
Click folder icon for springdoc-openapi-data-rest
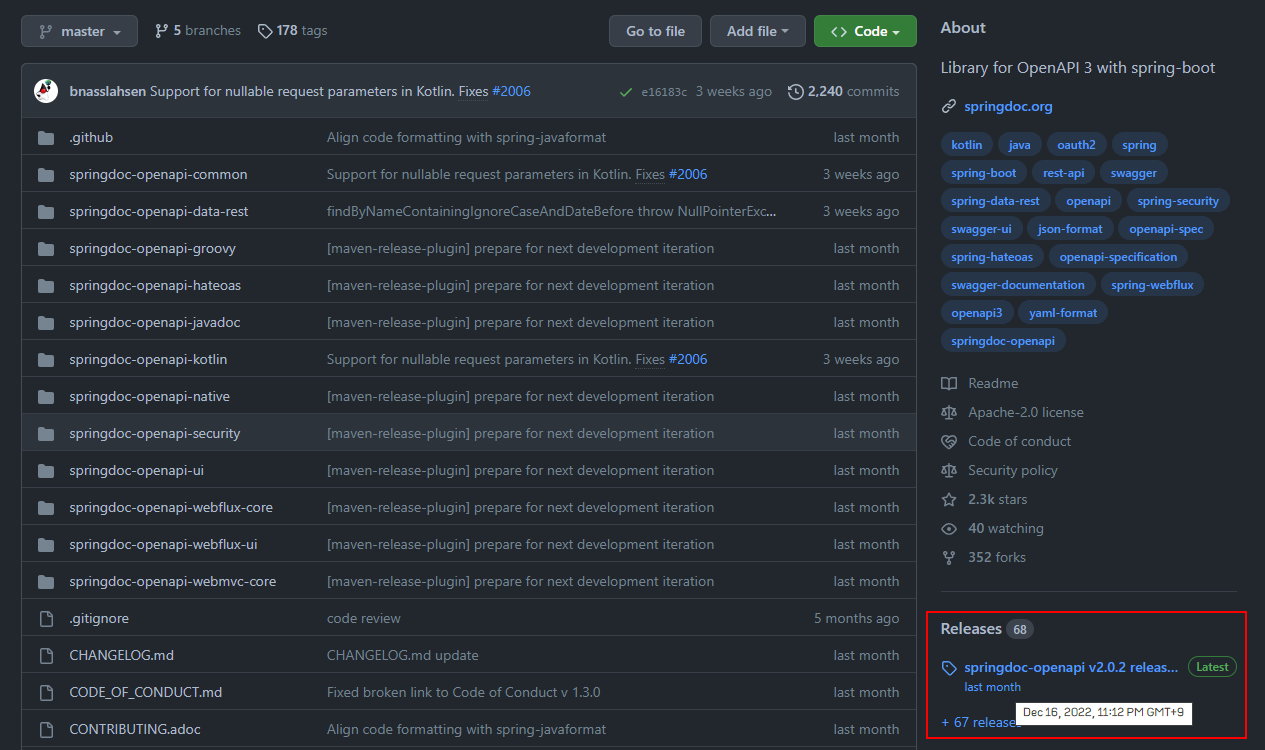[x=46, y=212]
